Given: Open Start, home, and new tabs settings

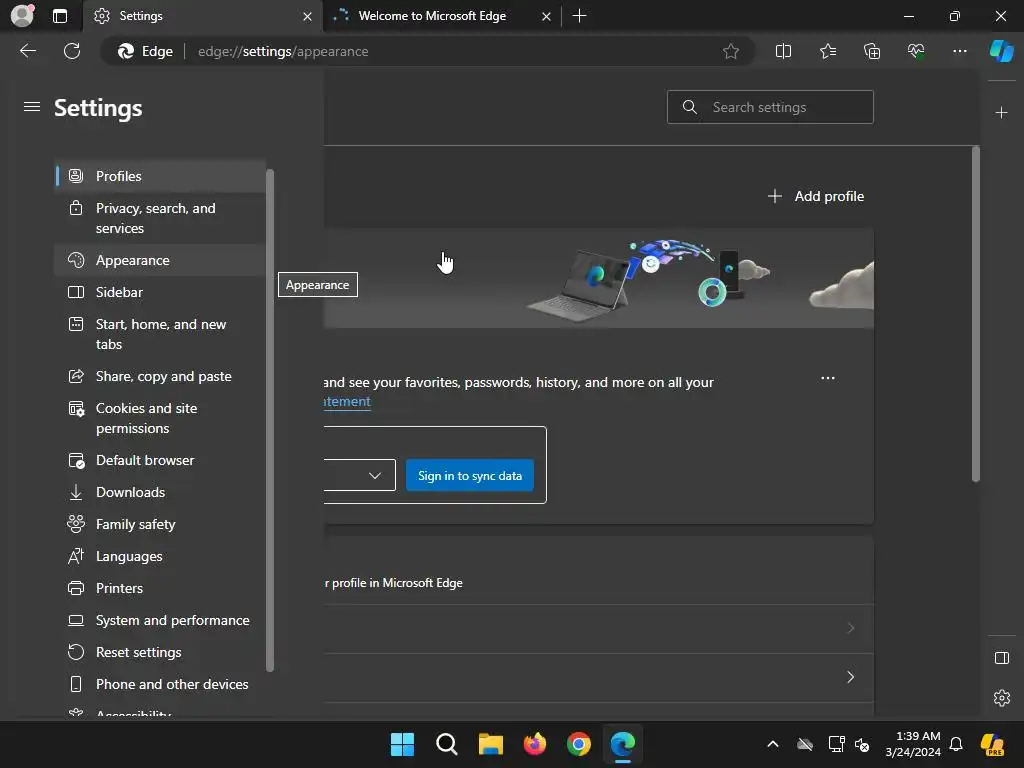Looking at the screenshot, I should [160, 334].
